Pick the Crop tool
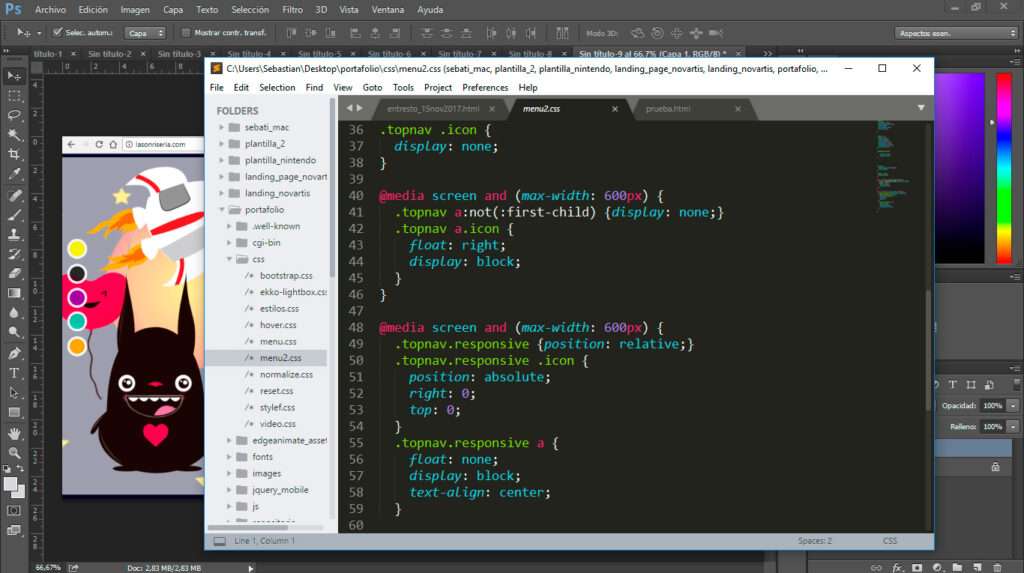Image resolution: width=1024 pixels, height=573 pixels. (14, 155)
